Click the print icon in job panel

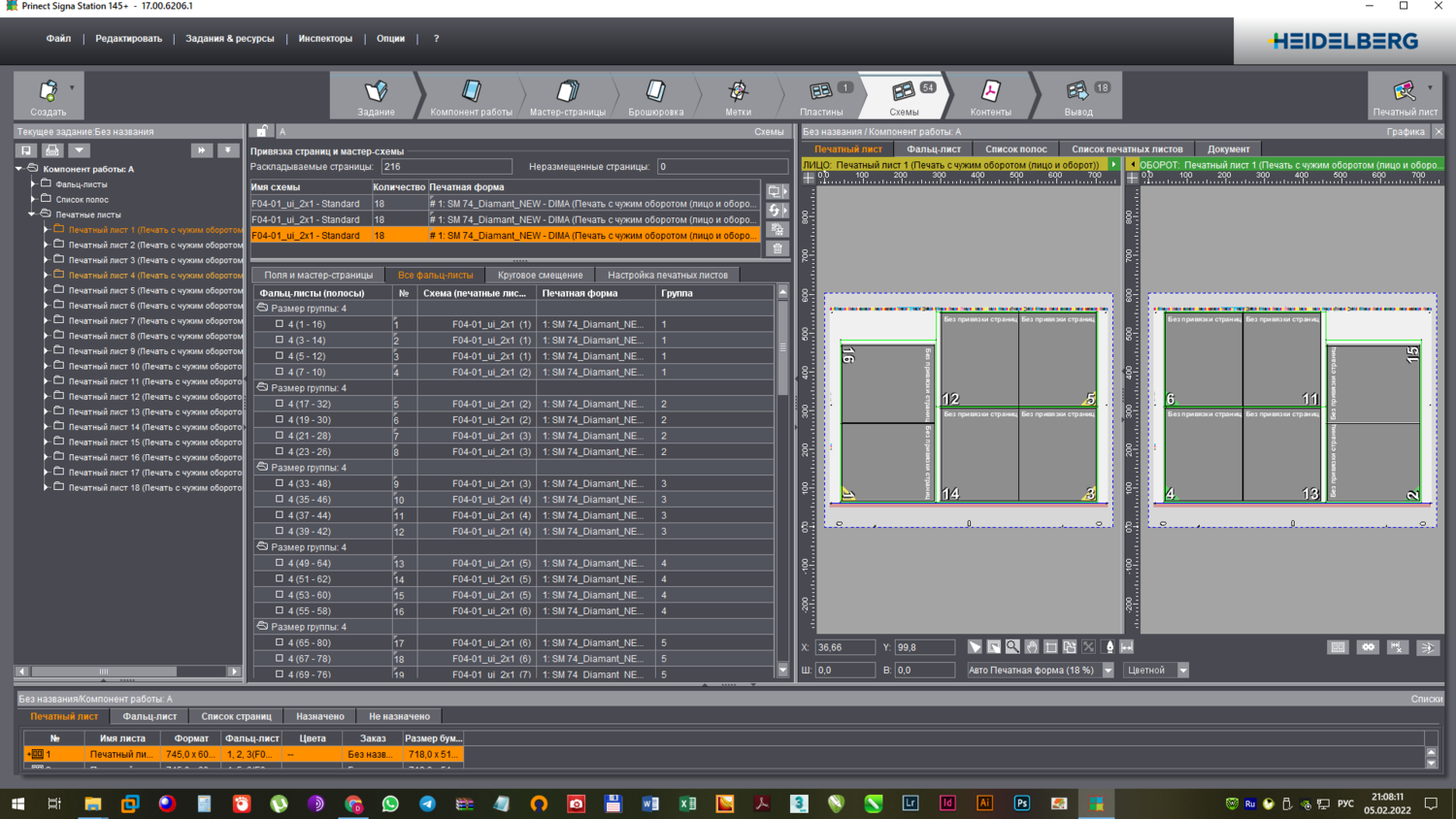(x=52, y=150)
